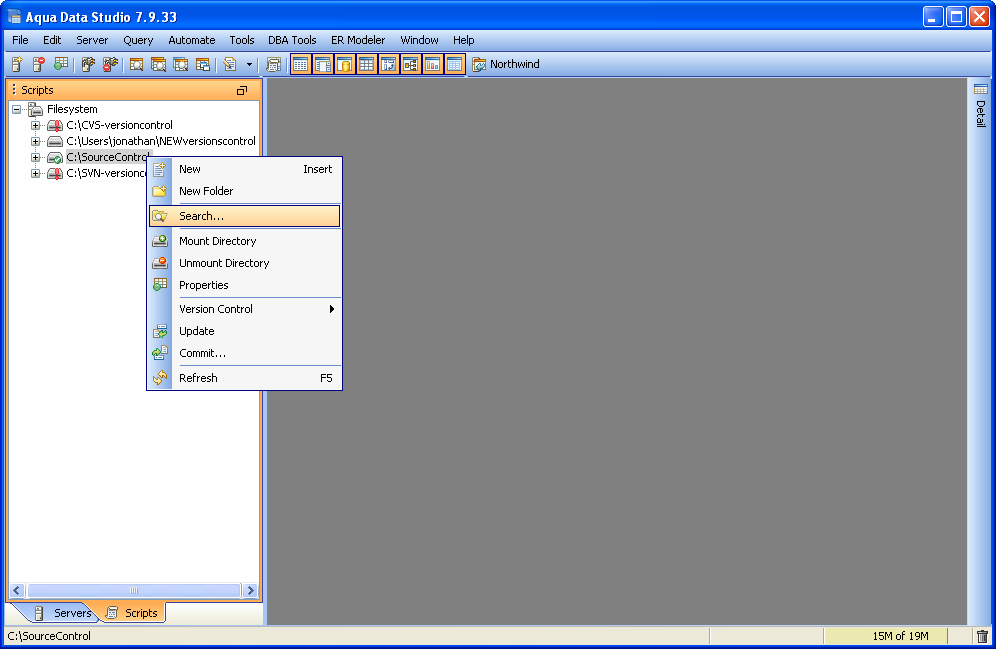Open the Automate menu
This screenshot has height=649, width=996.
(192, 40)
